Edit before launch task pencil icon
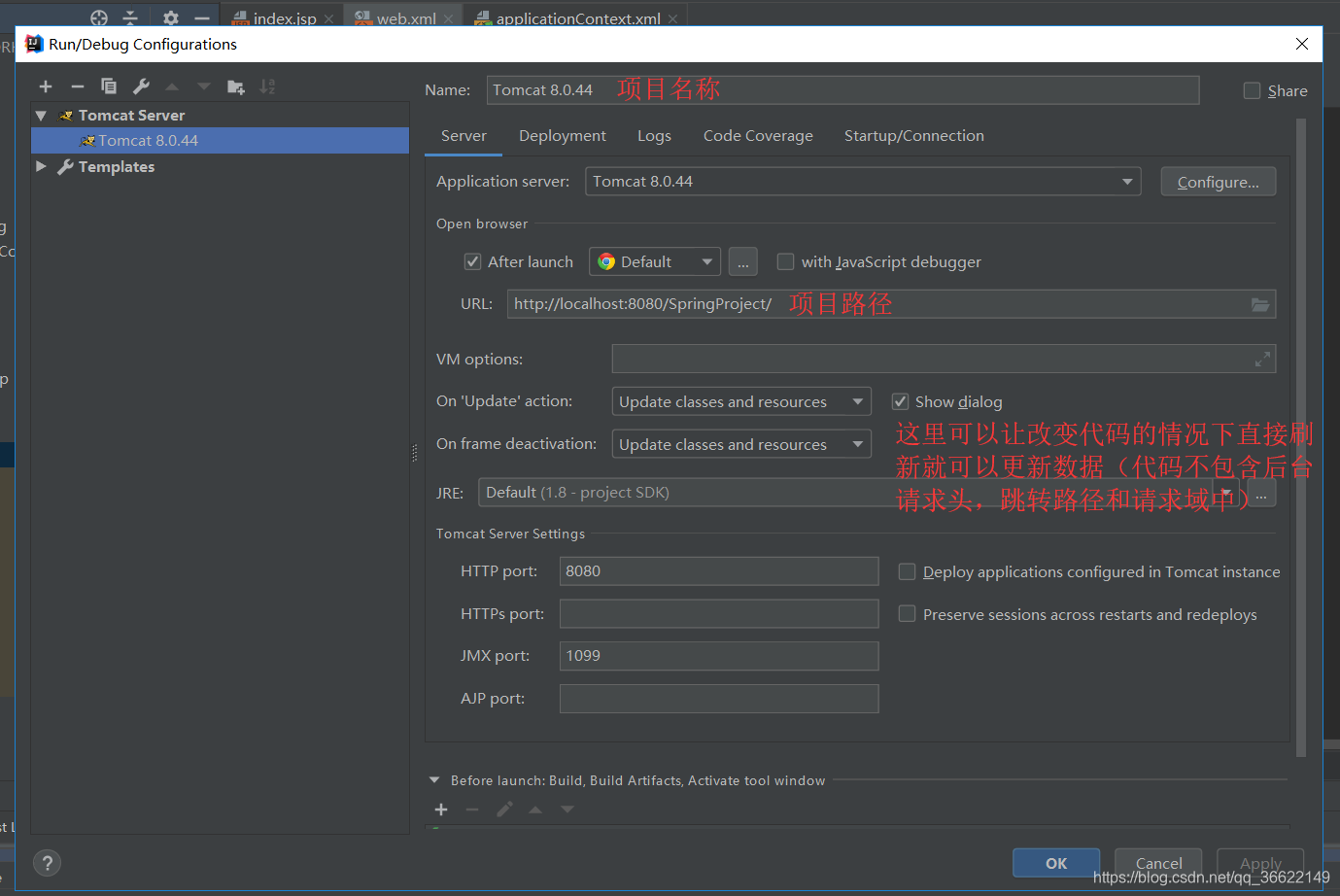The width and height of the screenshot is (1340, 896). coord(504,810)
